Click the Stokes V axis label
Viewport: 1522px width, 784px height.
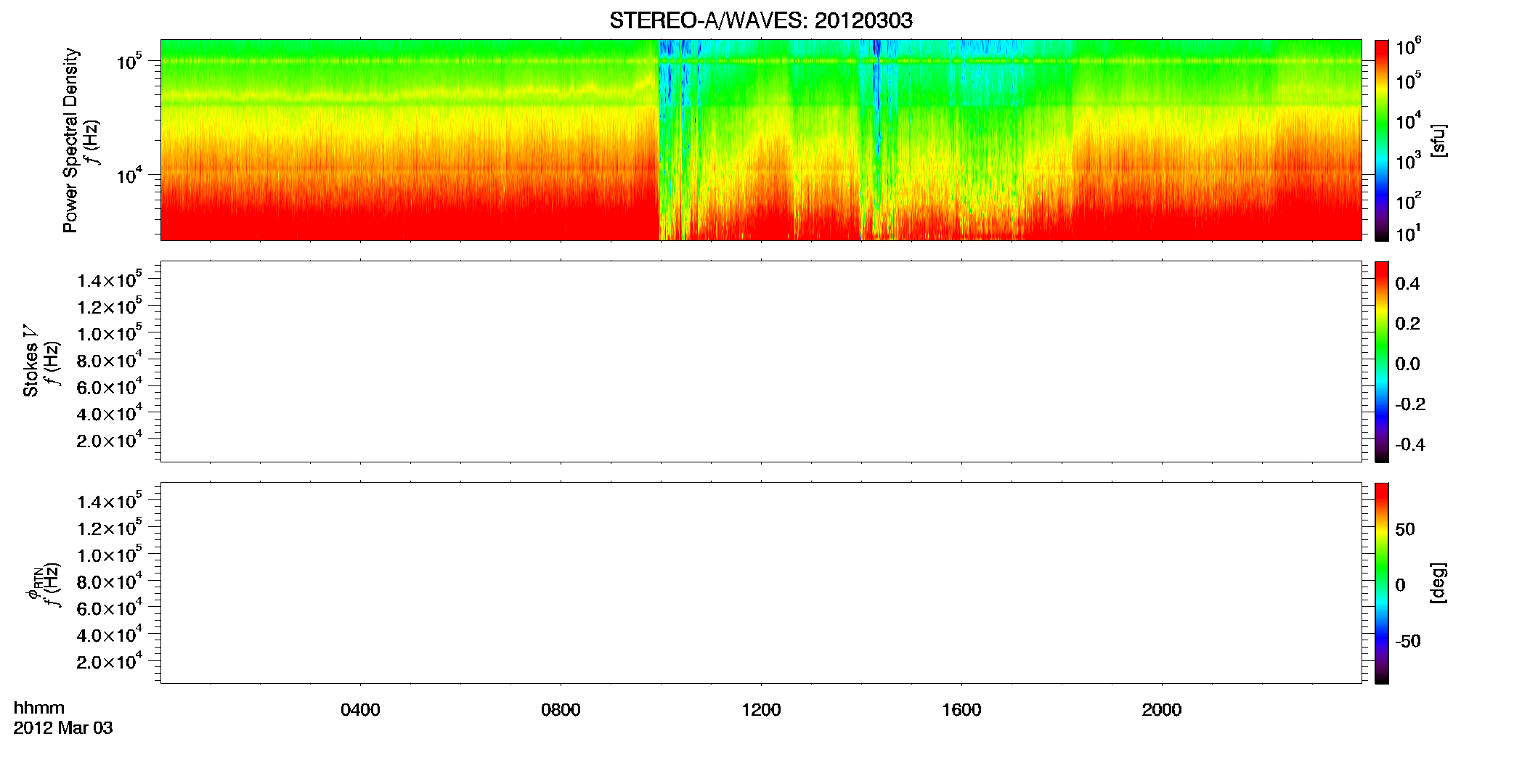(30, 361)
